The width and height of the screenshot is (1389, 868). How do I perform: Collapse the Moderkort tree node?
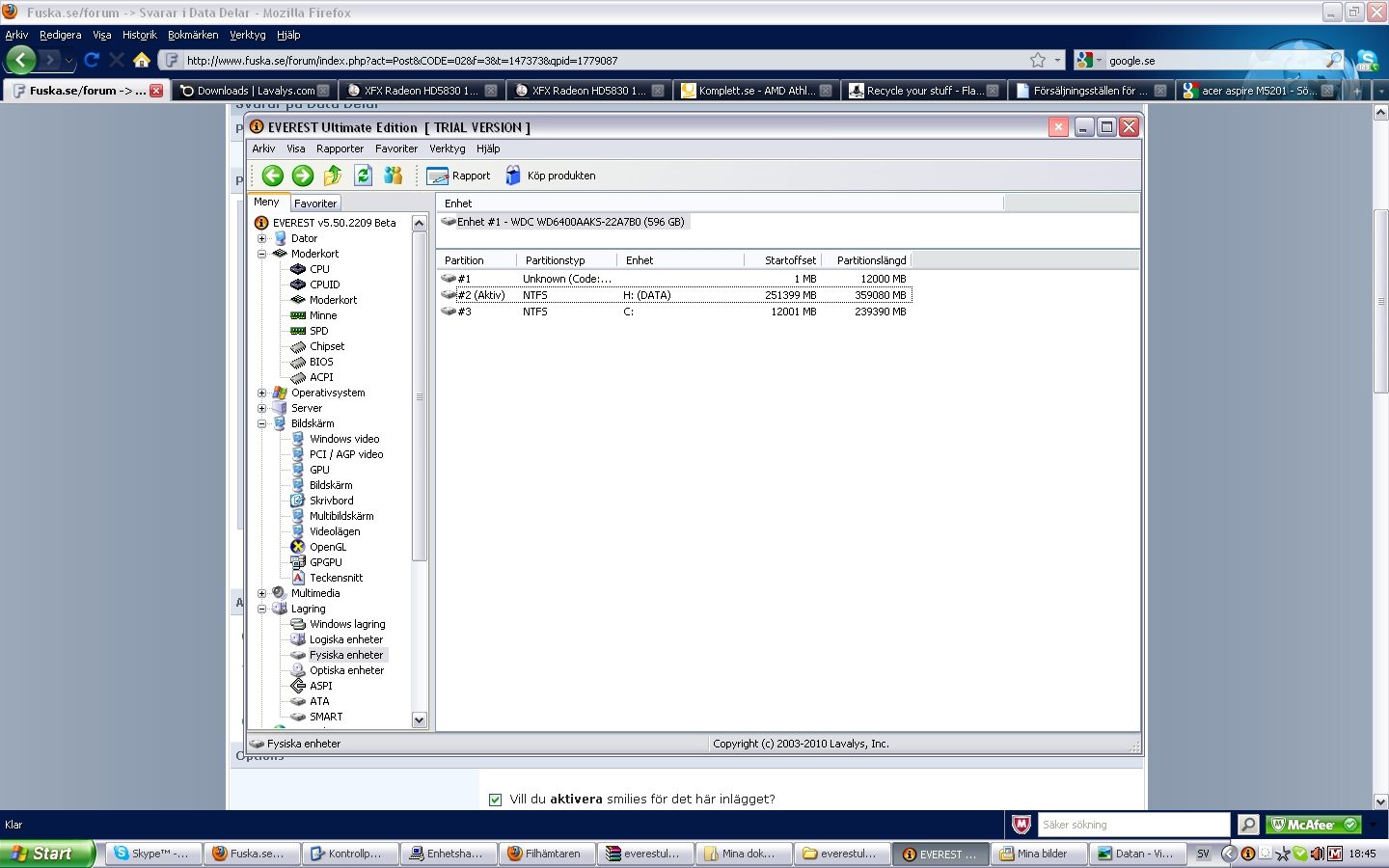261,254
